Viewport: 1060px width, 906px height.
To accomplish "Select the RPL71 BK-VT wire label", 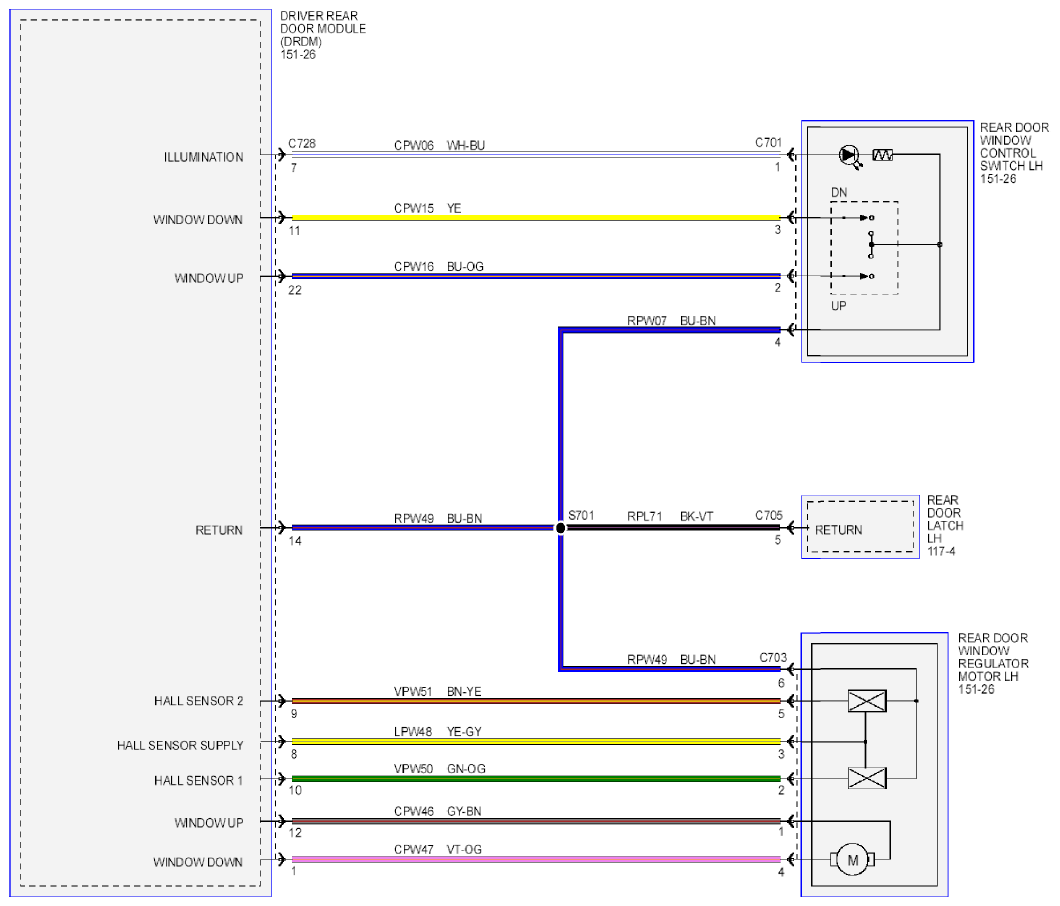I will [670, 517].
